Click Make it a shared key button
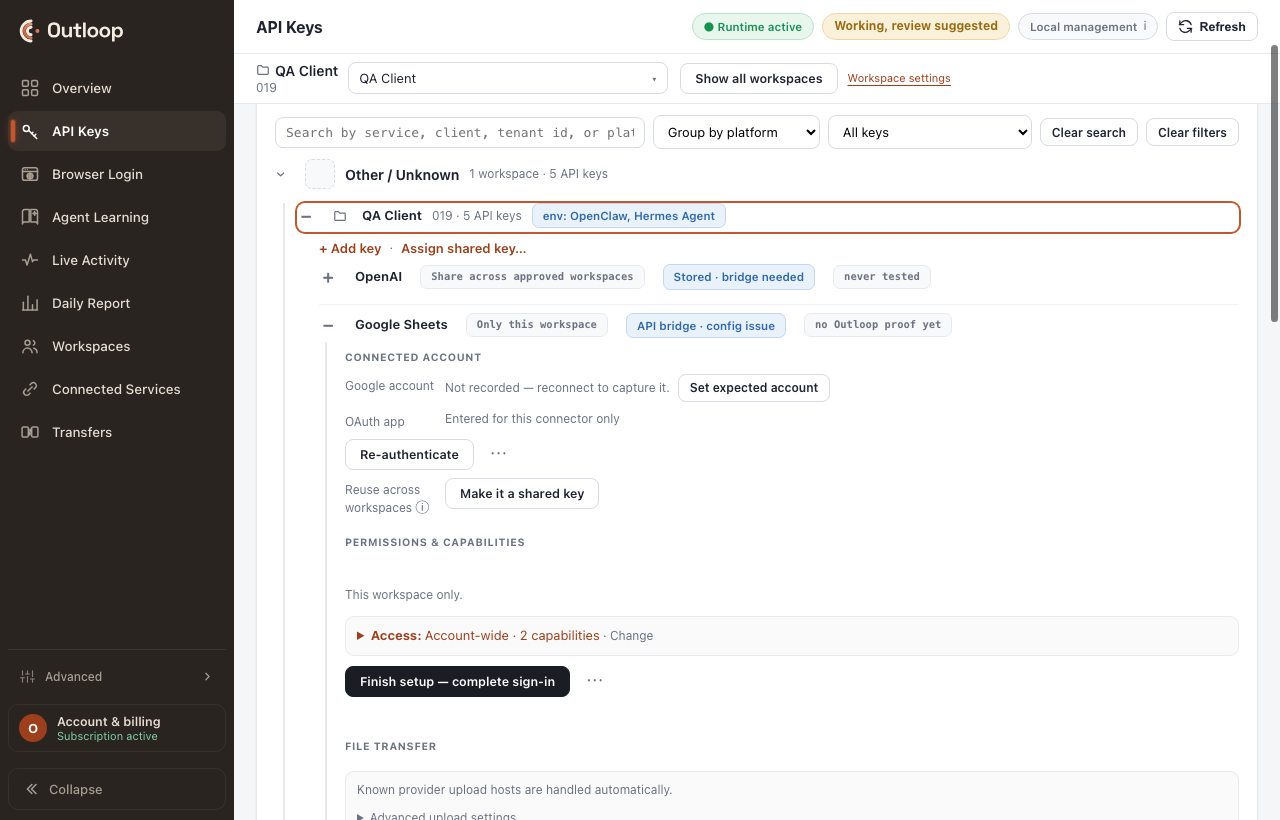Screen dimensions: 1280x820 tap(522, 493)
